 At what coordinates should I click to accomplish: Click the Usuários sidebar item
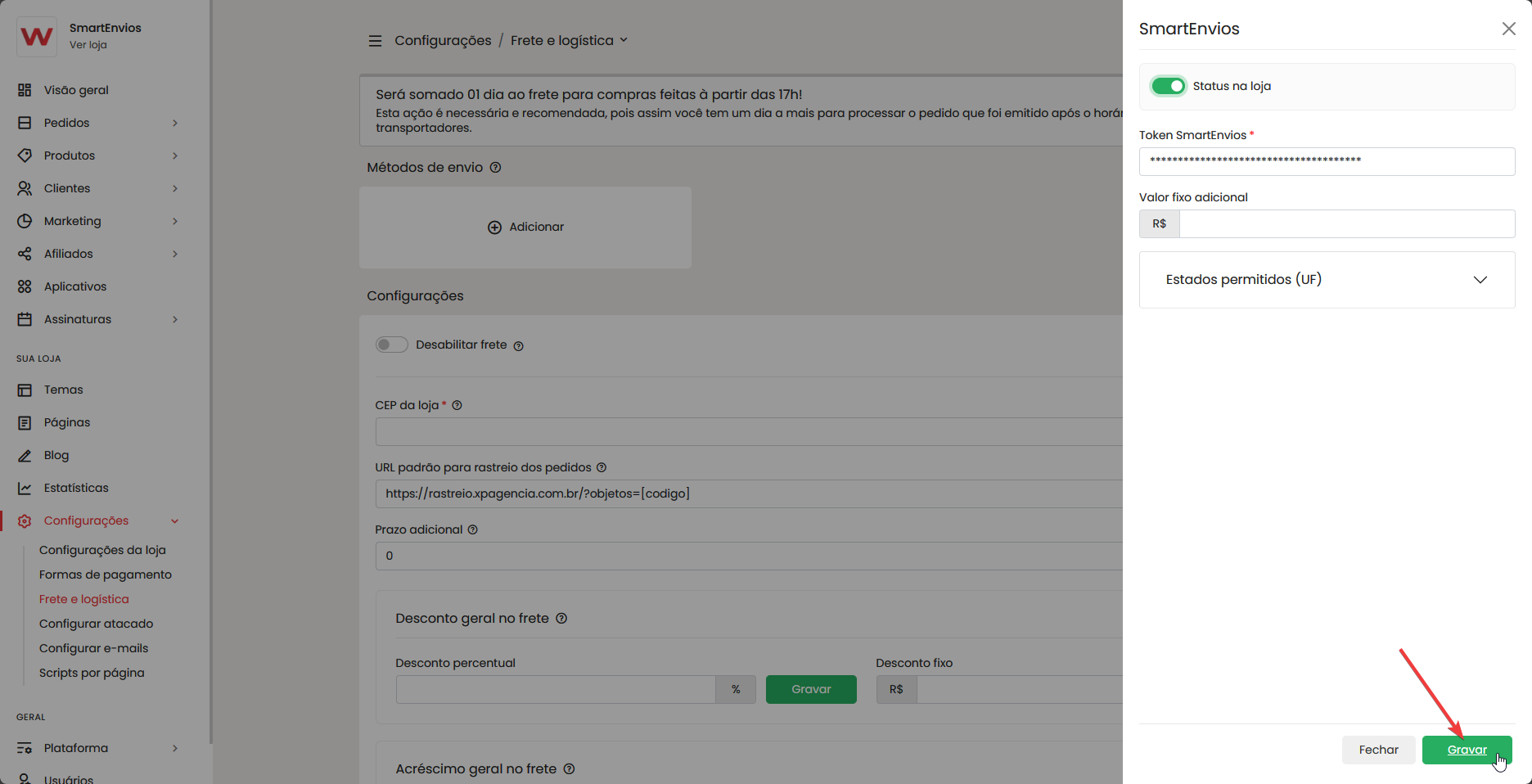point(69,779)
